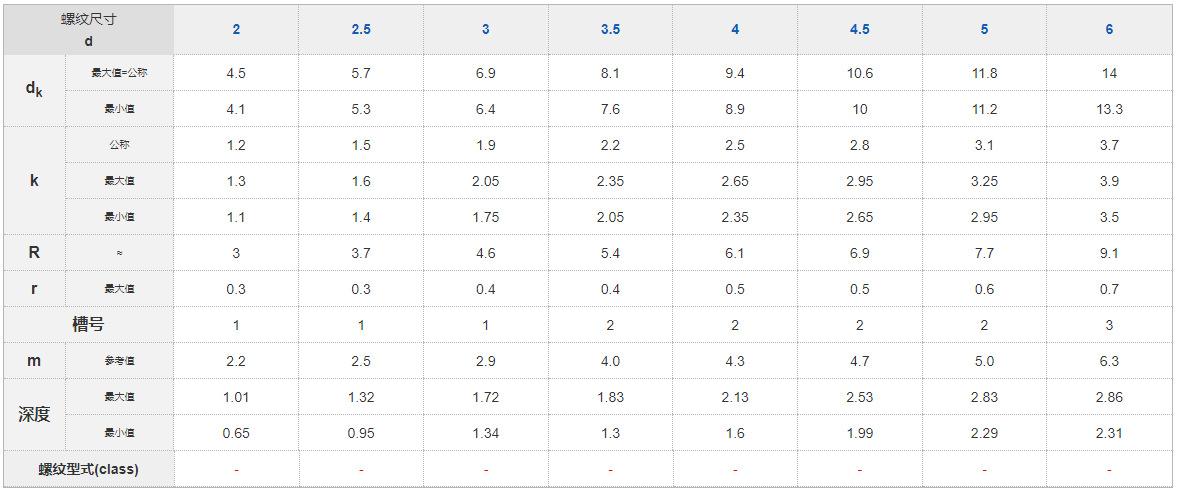Click the R value 9.1 cell

[x=1109, y=253]
